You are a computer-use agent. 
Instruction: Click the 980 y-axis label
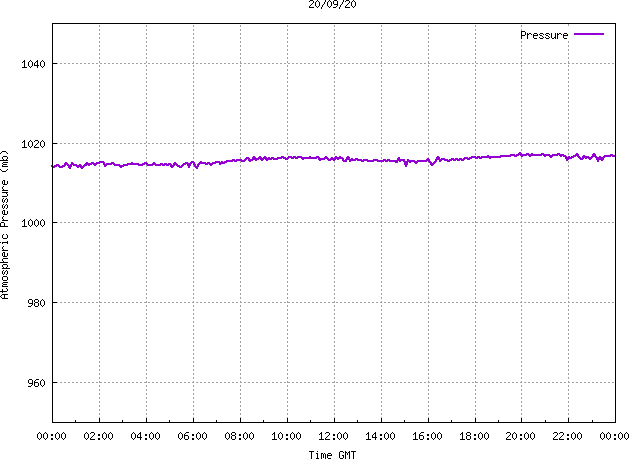coord(36,303)
